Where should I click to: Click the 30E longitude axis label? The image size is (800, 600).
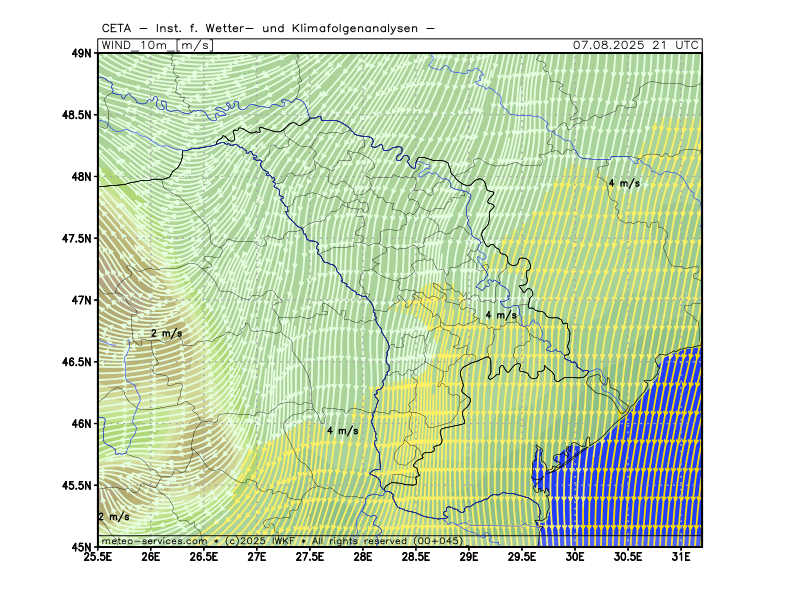click(575, 556)
